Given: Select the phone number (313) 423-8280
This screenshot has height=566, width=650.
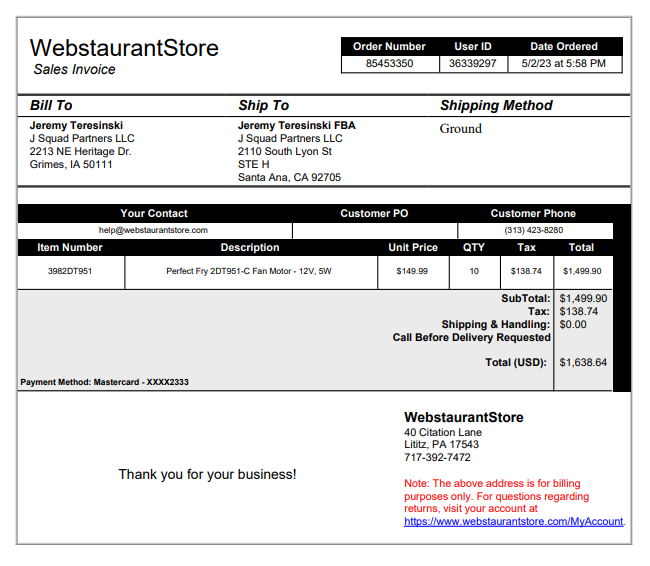Looking at the screenshot, I should pyautogui.click(x=534, y=230).
